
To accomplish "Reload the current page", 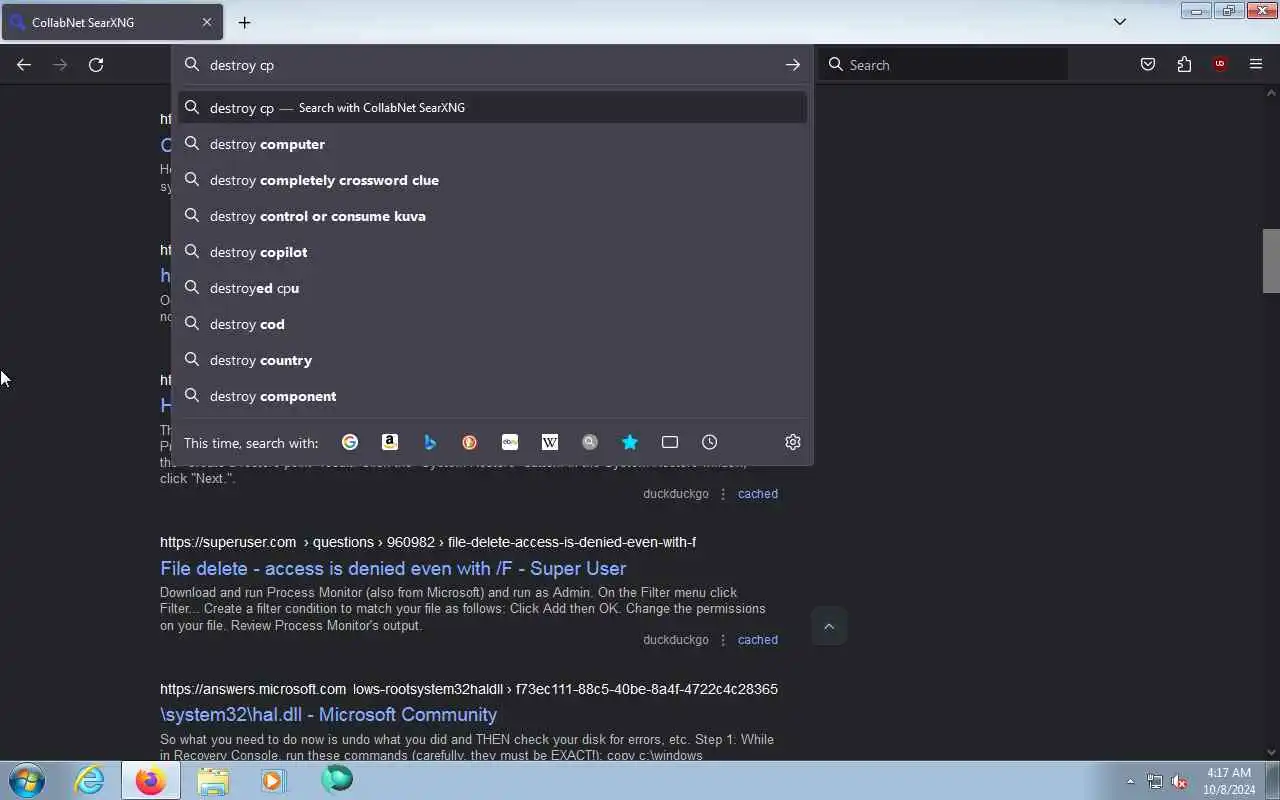I will pyautogui.click(x=96, y=65).
